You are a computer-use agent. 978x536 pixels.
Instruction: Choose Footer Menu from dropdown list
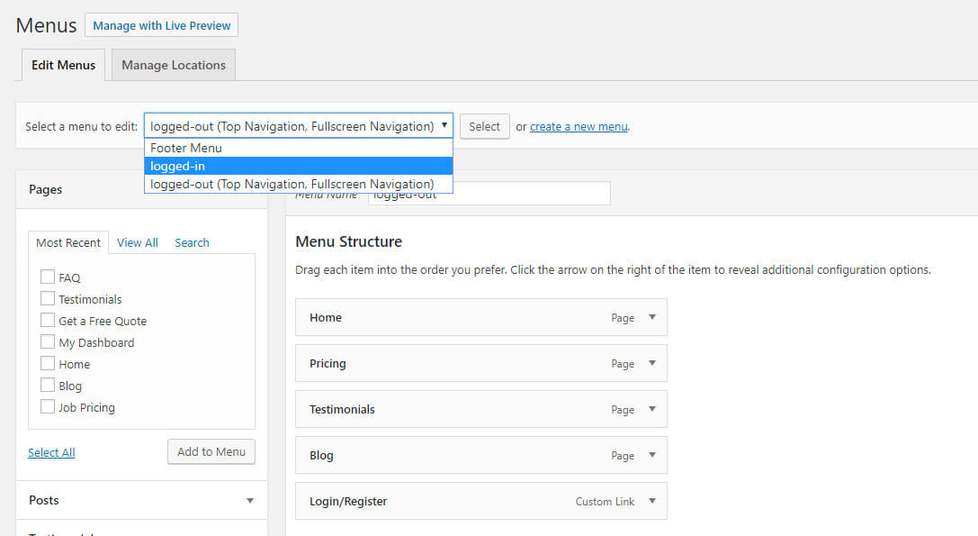coord(298,148)
